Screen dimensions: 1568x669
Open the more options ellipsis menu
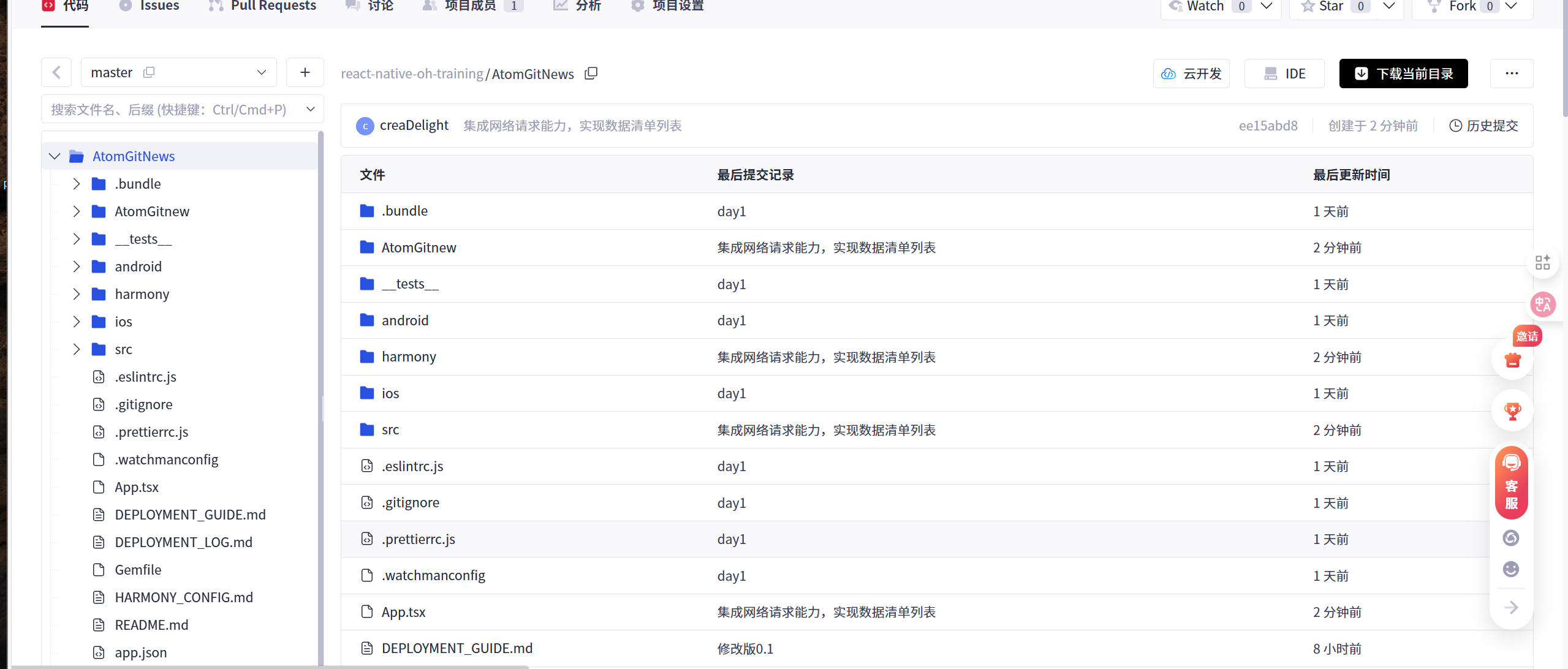[1511, 74]
